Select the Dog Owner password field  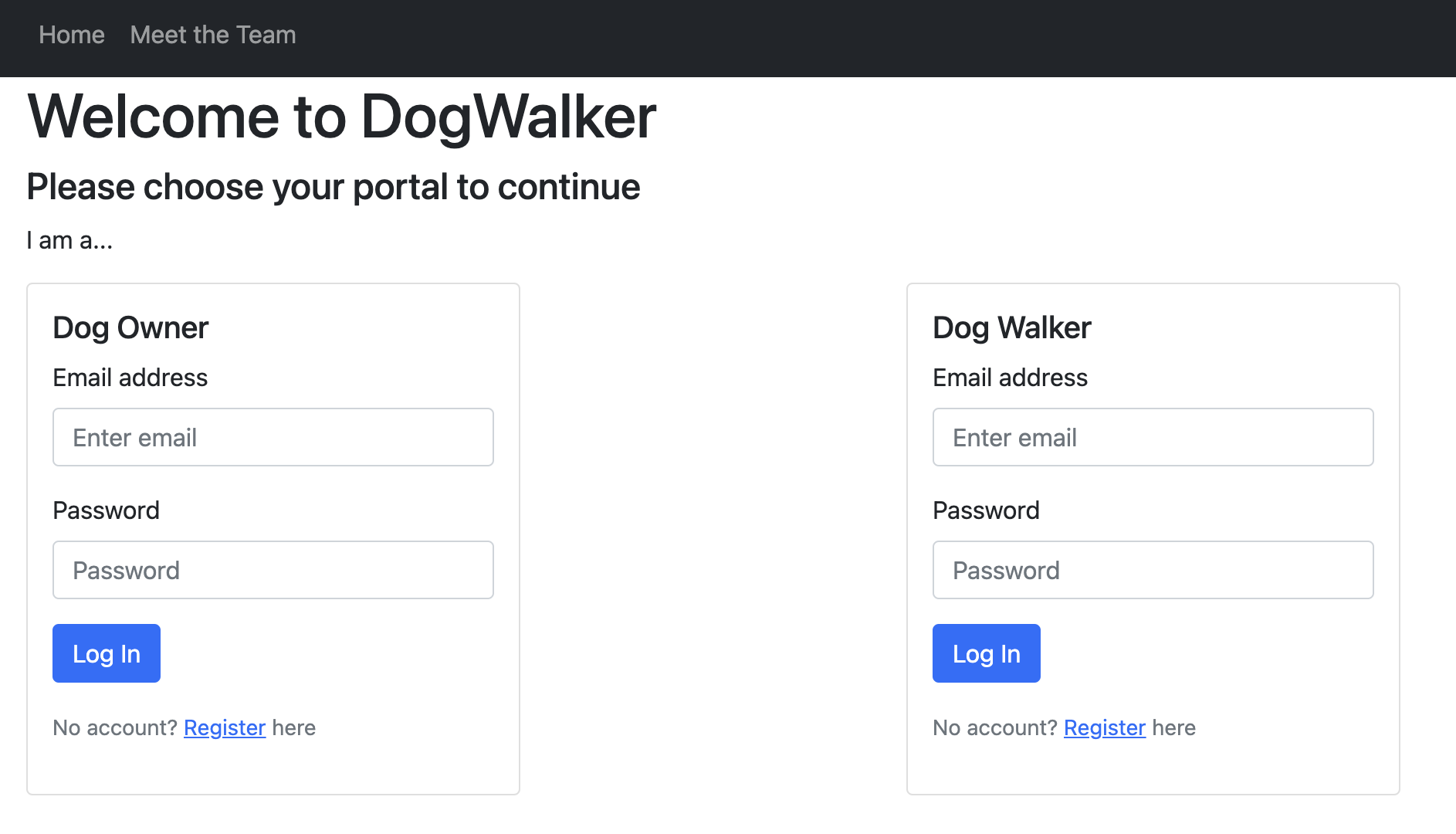[x=273, y=570]
